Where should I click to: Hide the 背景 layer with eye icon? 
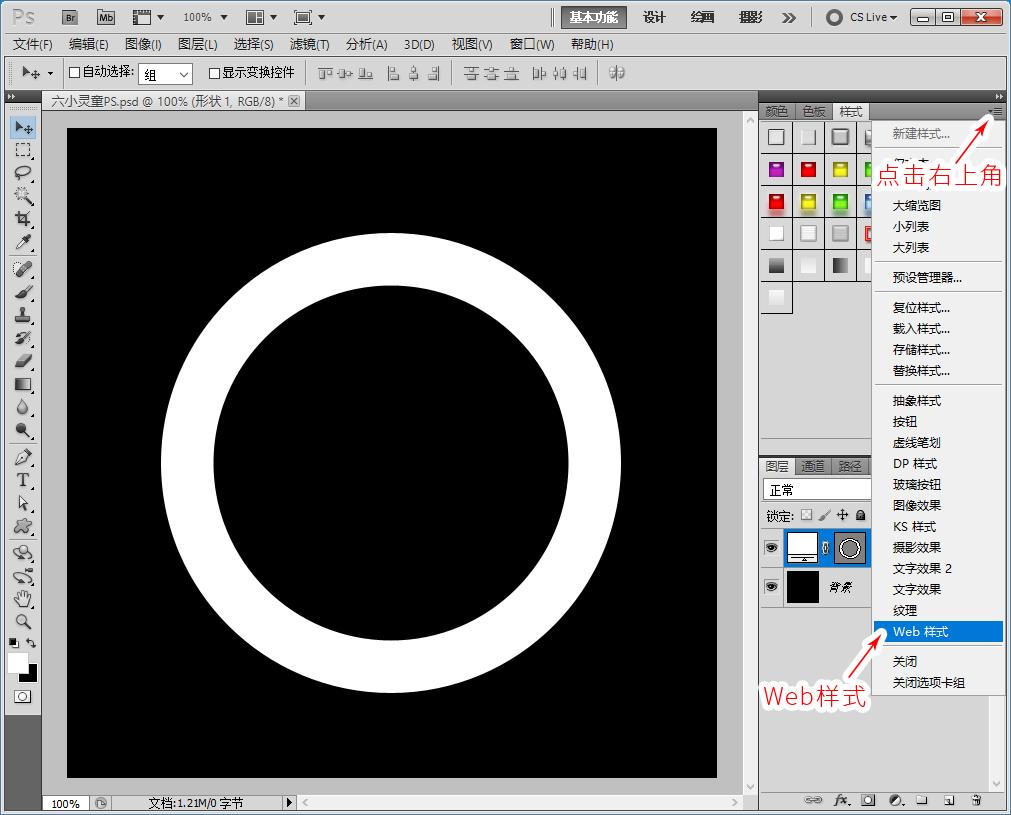tap(771, 587)
